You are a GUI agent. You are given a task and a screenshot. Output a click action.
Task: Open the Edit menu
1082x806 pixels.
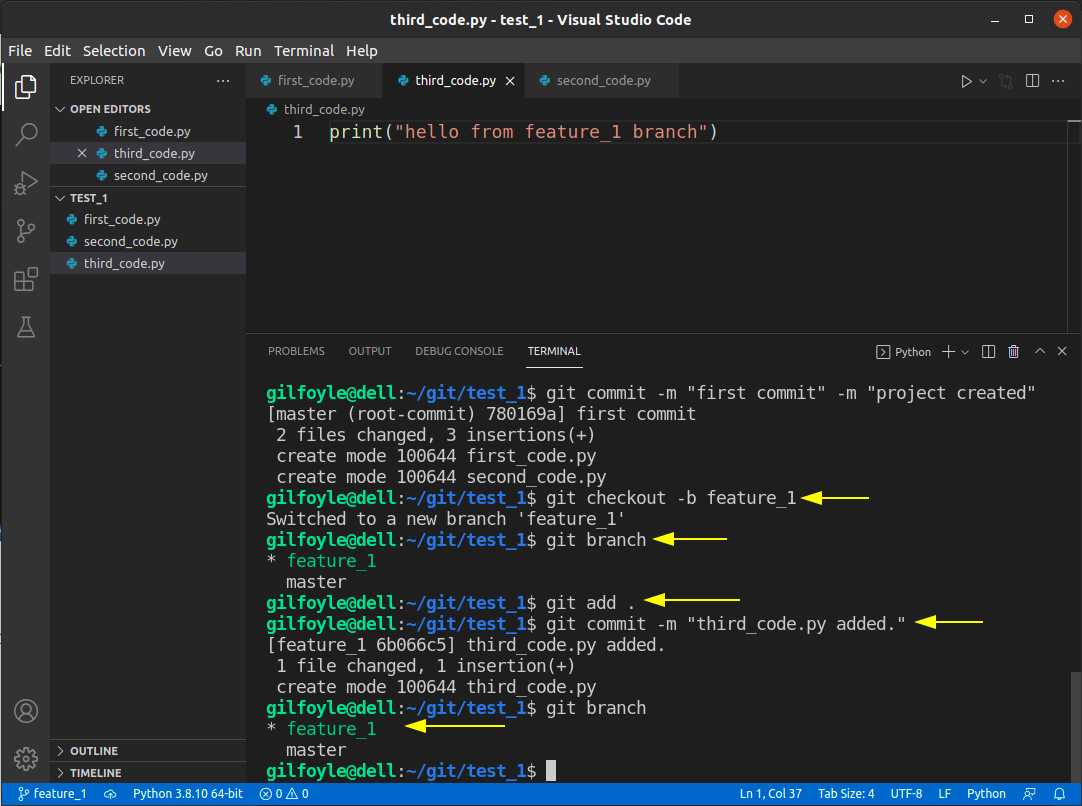pos(57,51)
